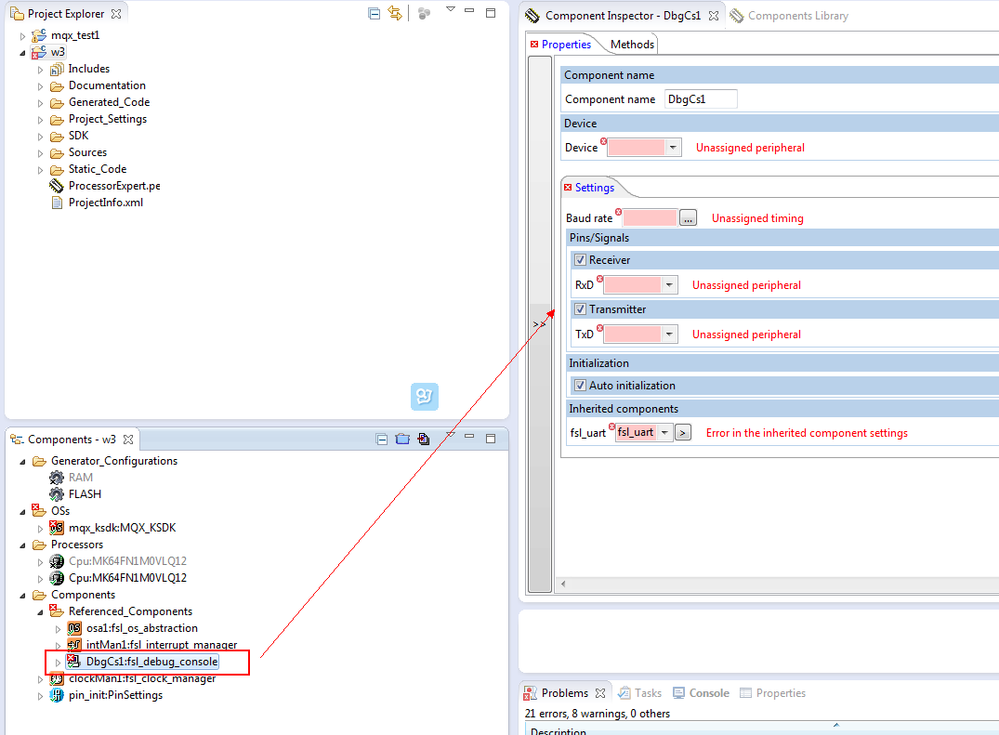Select intMan1:fsl_interrupt_manager component
The width and height of the screenshot is (999, 735).
[x=162, y=645]
